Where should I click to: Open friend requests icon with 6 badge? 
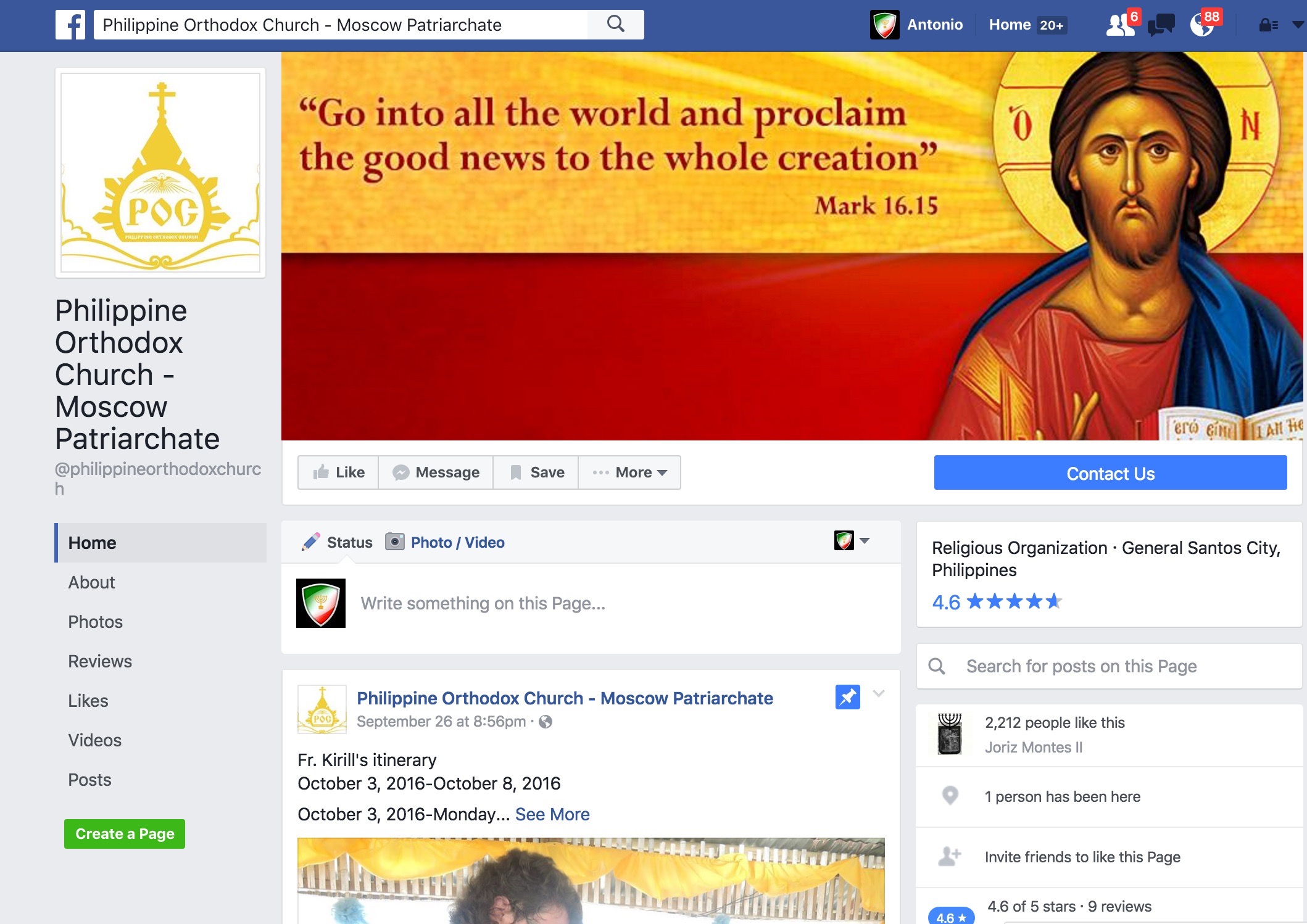coord(1122,25)
